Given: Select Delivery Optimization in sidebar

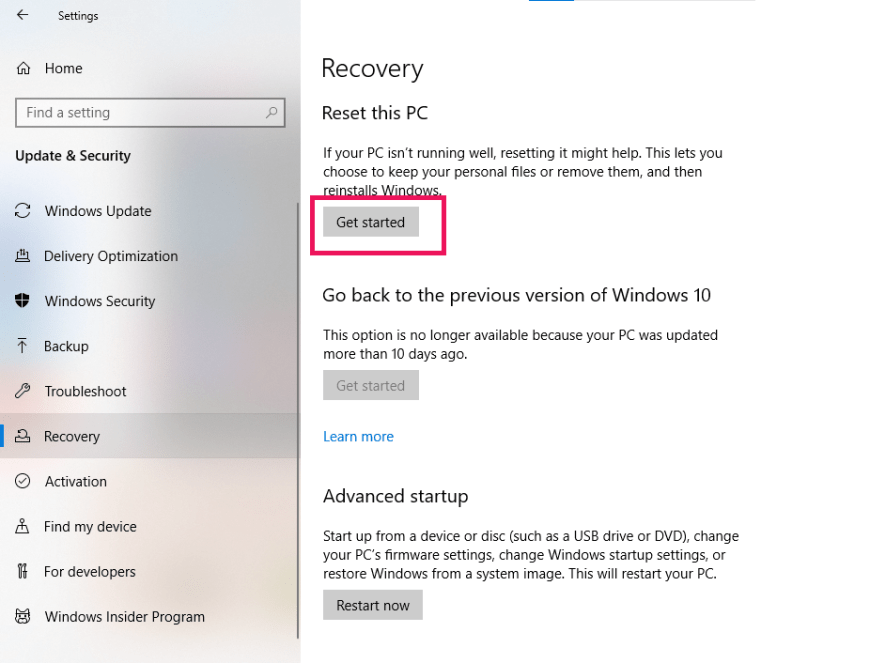Looking at the screenshot, I should (x=111, y=256).
